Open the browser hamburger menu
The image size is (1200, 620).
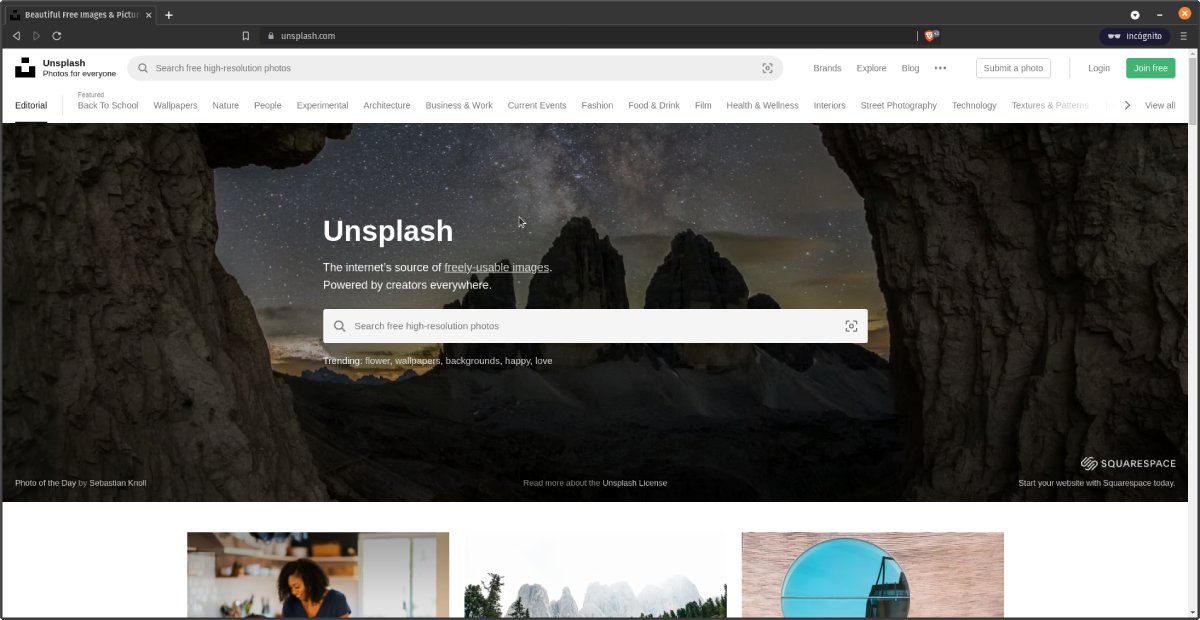[x=1183, y=36]
